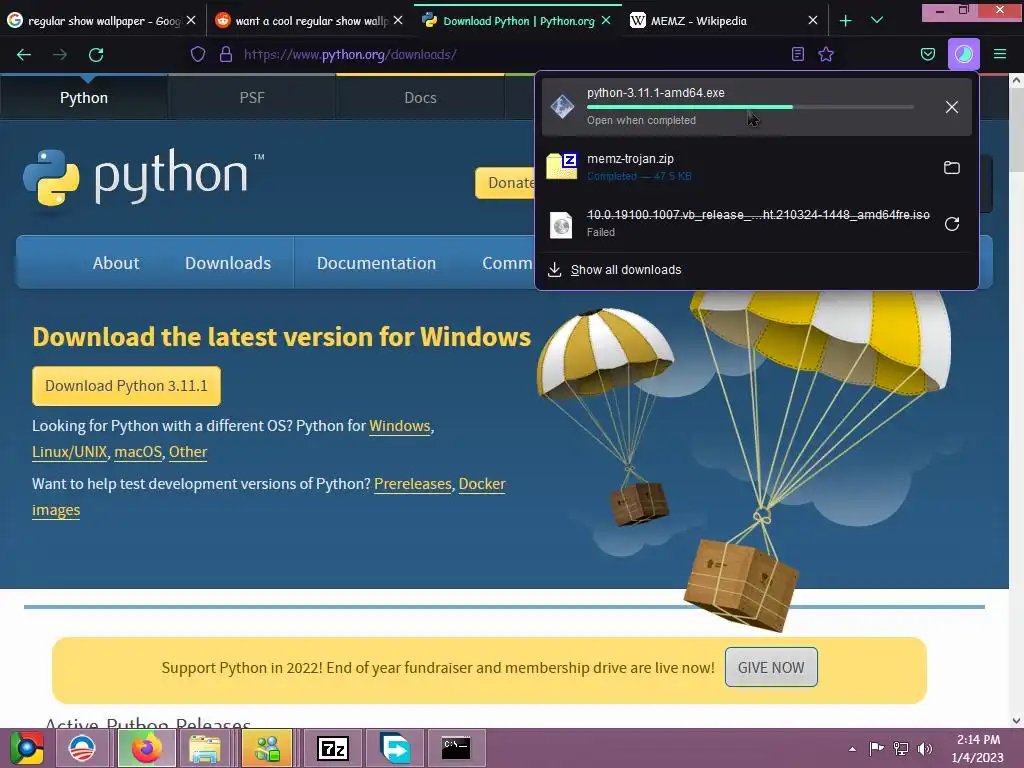1024x768 pixels.
Task: Click the python download progress bar
Action: [x=750, y=107]
